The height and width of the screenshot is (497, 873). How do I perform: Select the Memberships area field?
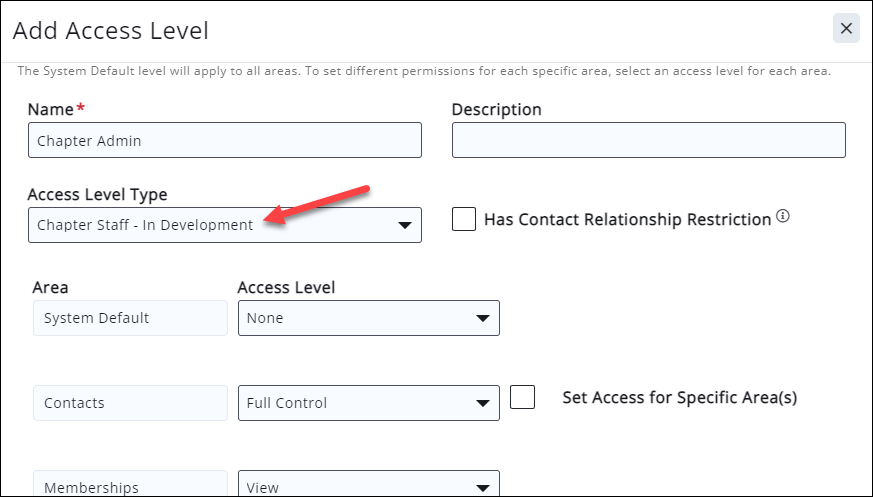point(130,486)
